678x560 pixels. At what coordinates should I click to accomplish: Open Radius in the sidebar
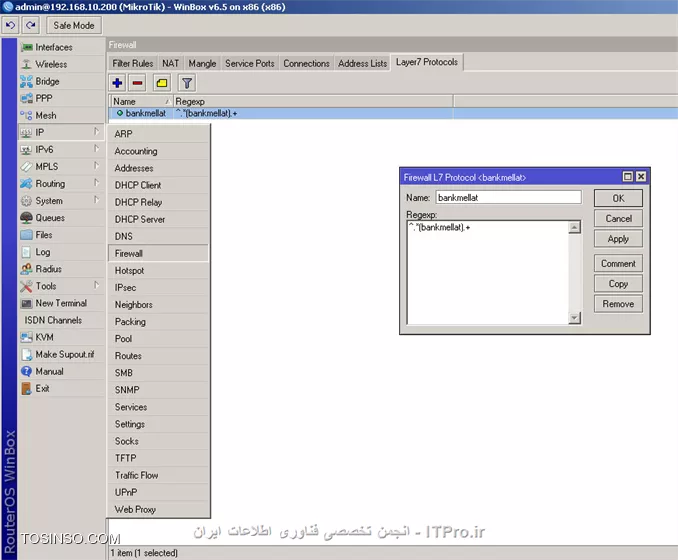[x=61, y=269]
